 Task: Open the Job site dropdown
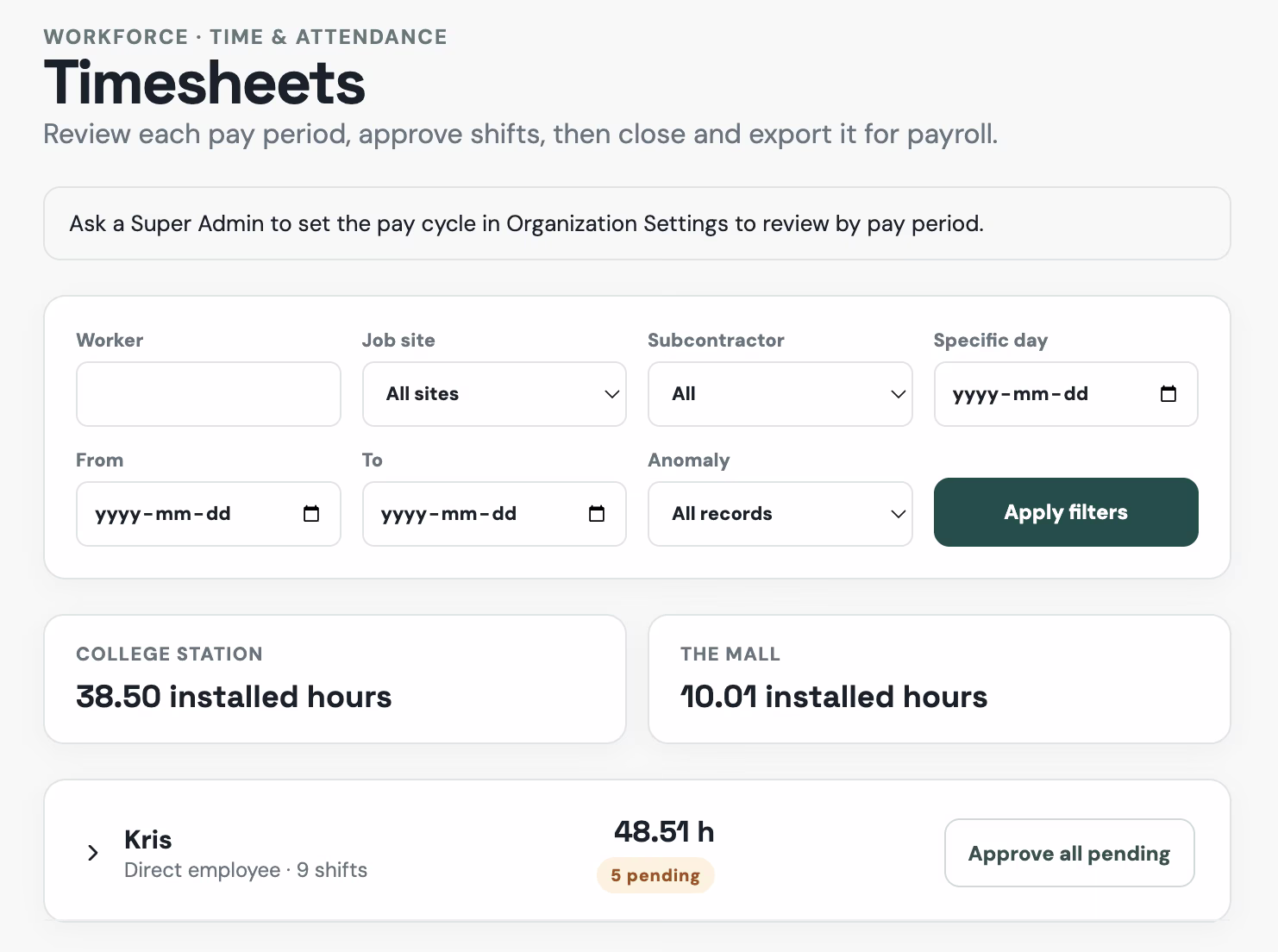click(494, 394)
